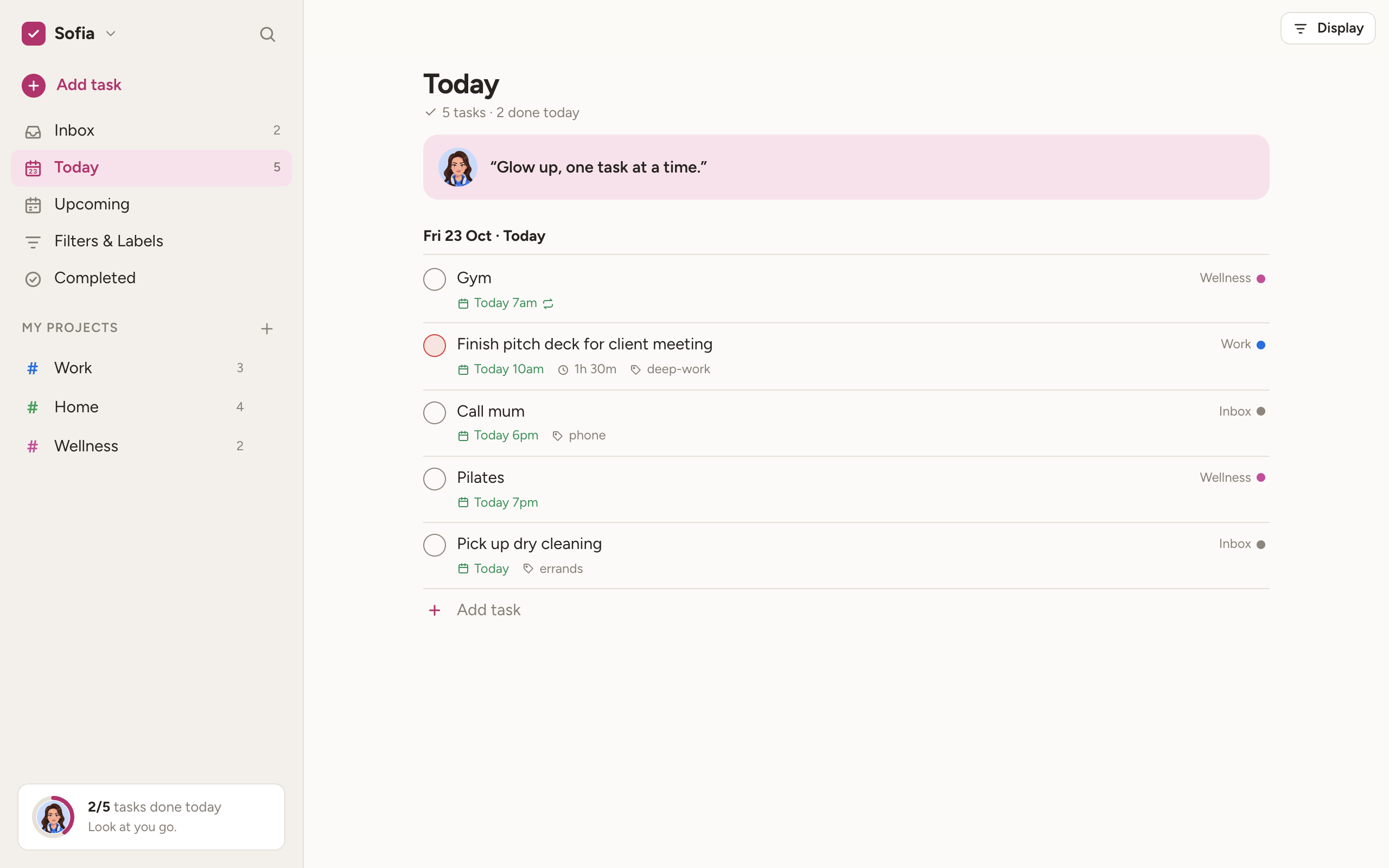The width and height of the screenshot is (1389, 868).
Task: Open the search magnifier icon
Action: coord(267,34)
